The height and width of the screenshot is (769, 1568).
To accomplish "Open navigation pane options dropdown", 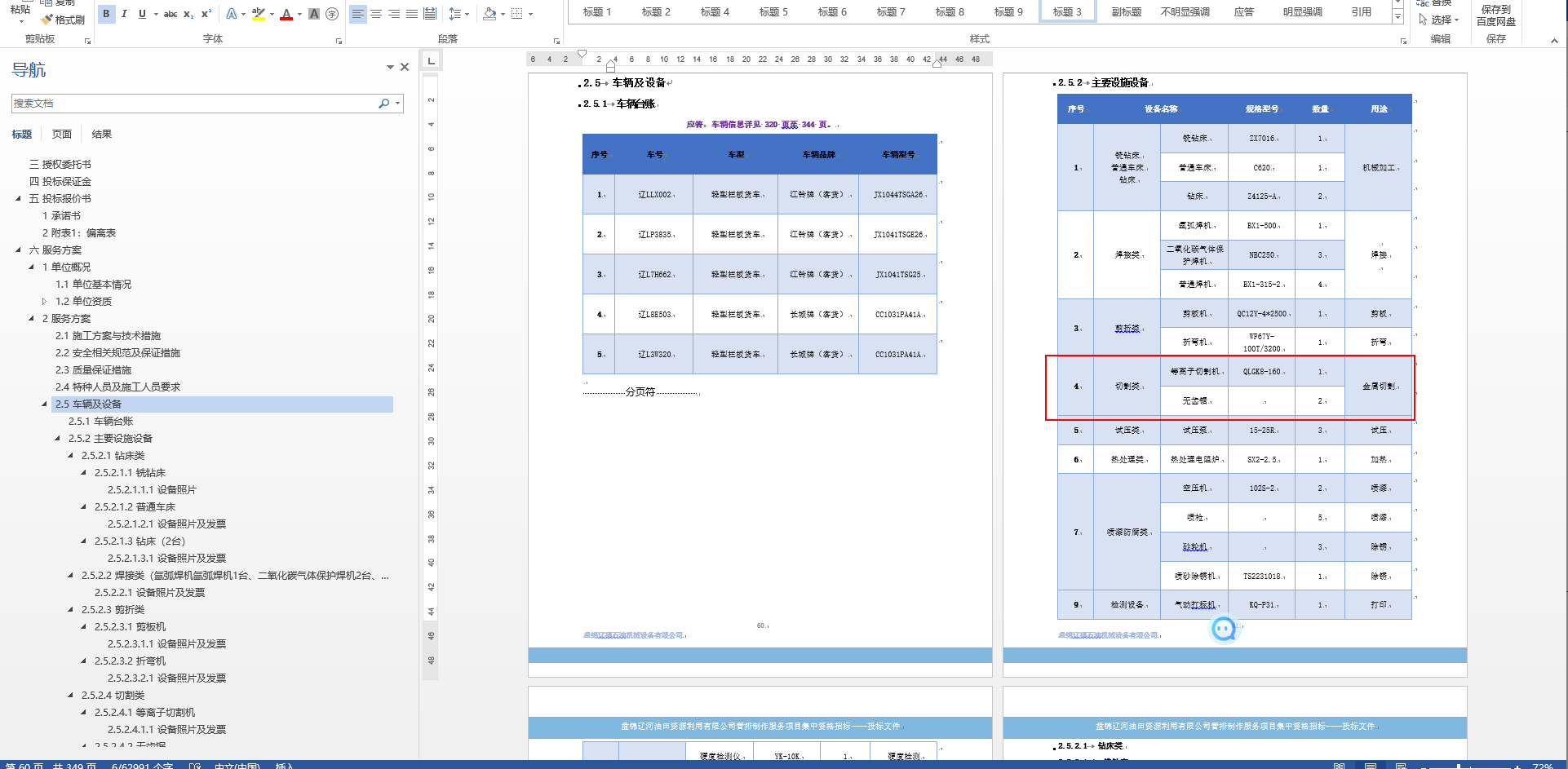I will point(390,67).
